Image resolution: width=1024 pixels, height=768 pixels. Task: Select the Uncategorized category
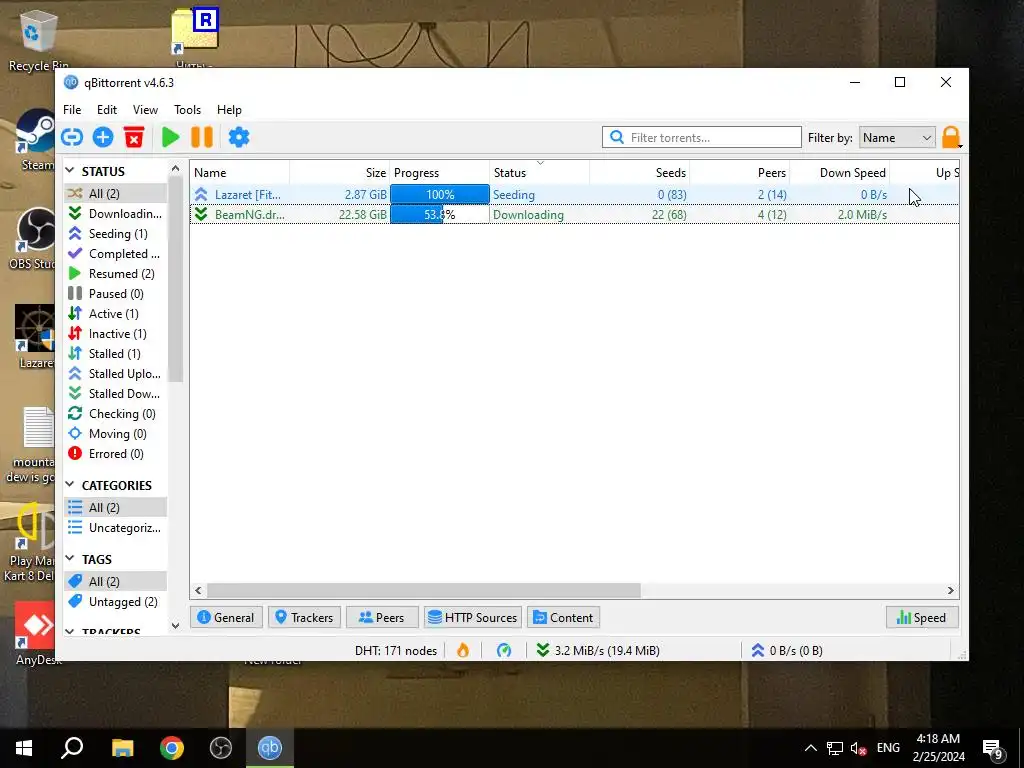(x=115, y=528)
